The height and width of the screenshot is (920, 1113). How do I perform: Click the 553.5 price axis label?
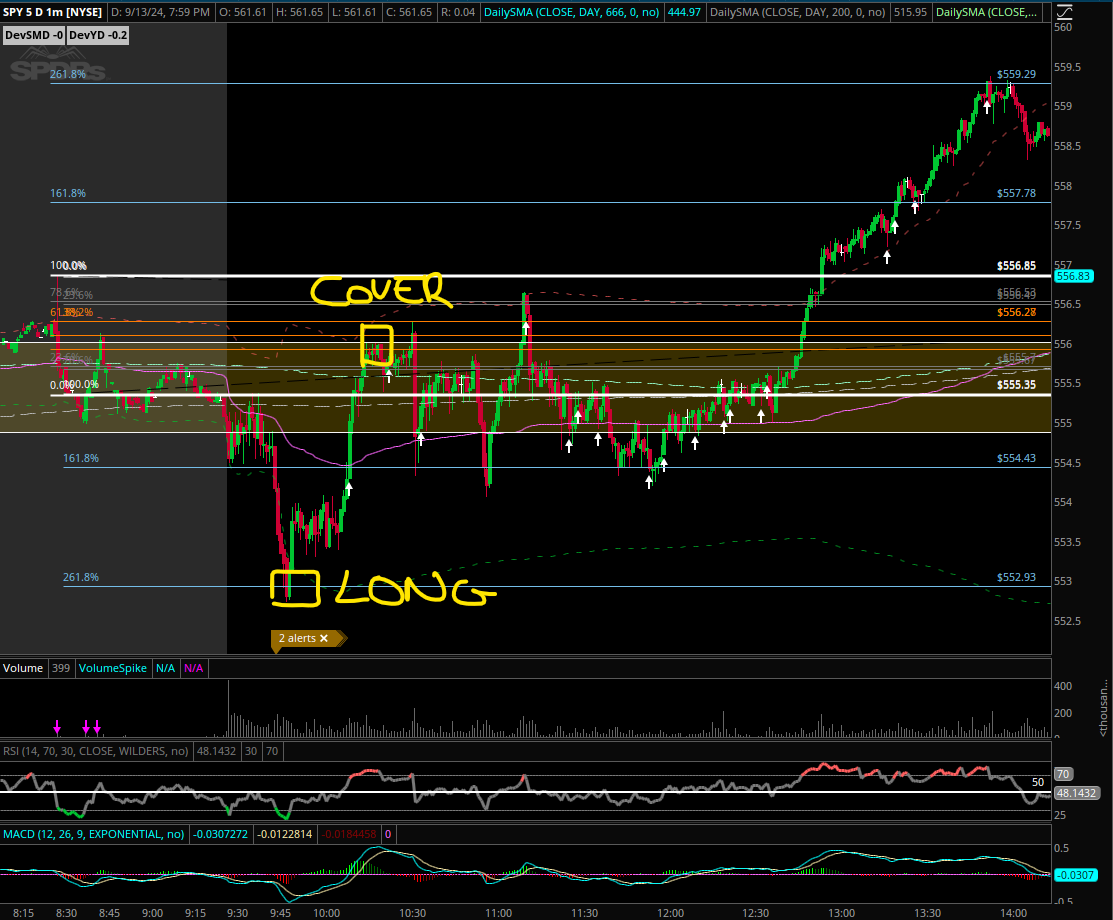1068,542
